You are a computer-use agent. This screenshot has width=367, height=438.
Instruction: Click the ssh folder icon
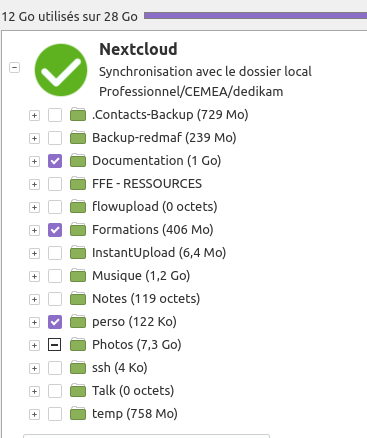tap(78, 368)
